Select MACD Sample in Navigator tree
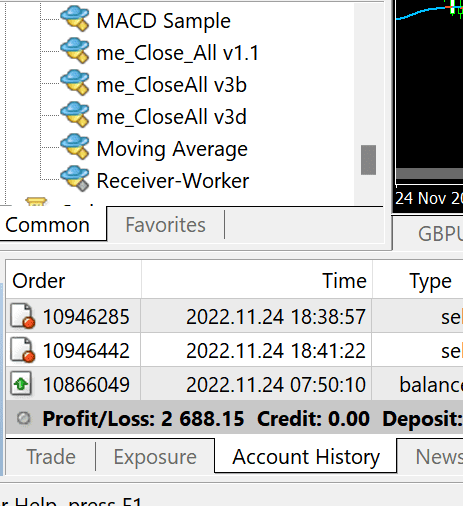The image size is (463, 506). (163, 21)
